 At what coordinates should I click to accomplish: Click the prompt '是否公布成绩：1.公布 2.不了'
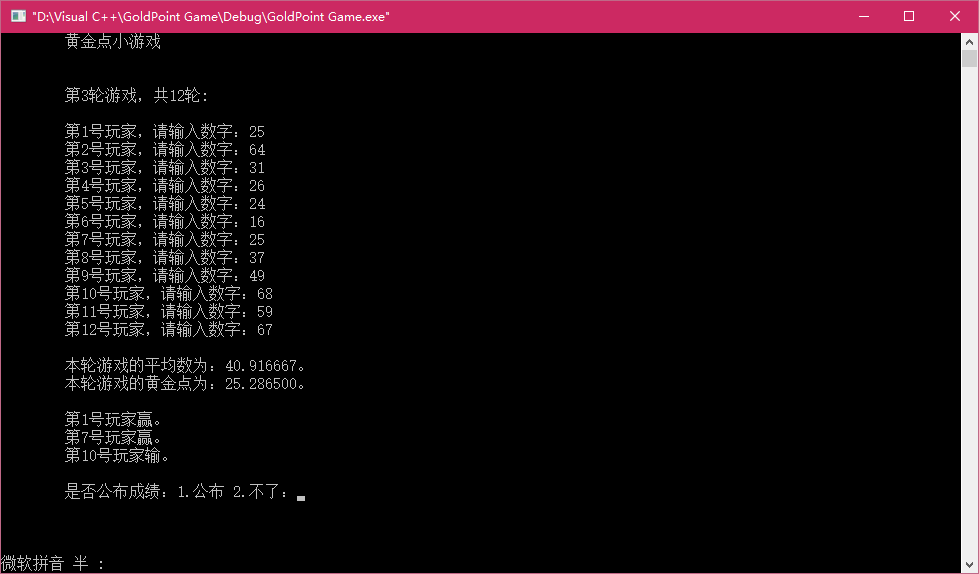177,492
